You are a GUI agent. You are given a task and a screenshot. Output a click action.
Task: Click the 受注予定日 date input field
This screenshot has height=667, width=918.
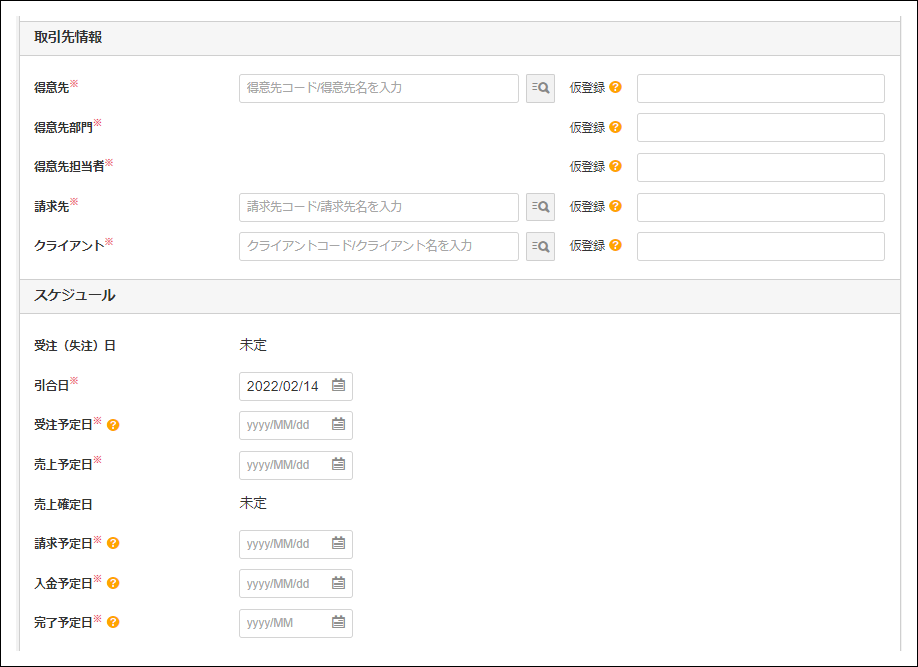[296, 425]
